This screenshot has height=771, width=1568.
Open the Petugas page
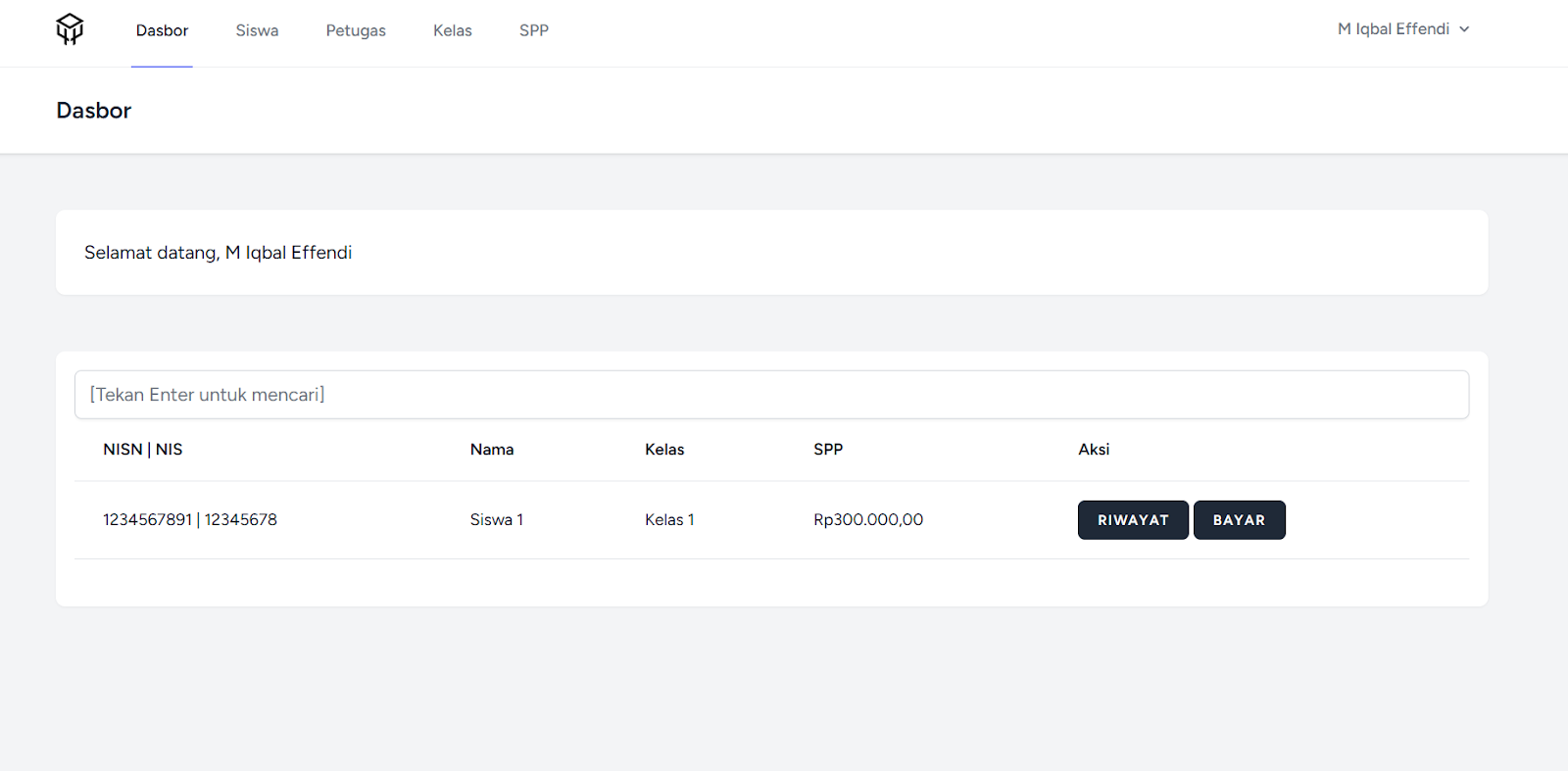[x=356, y=30]
